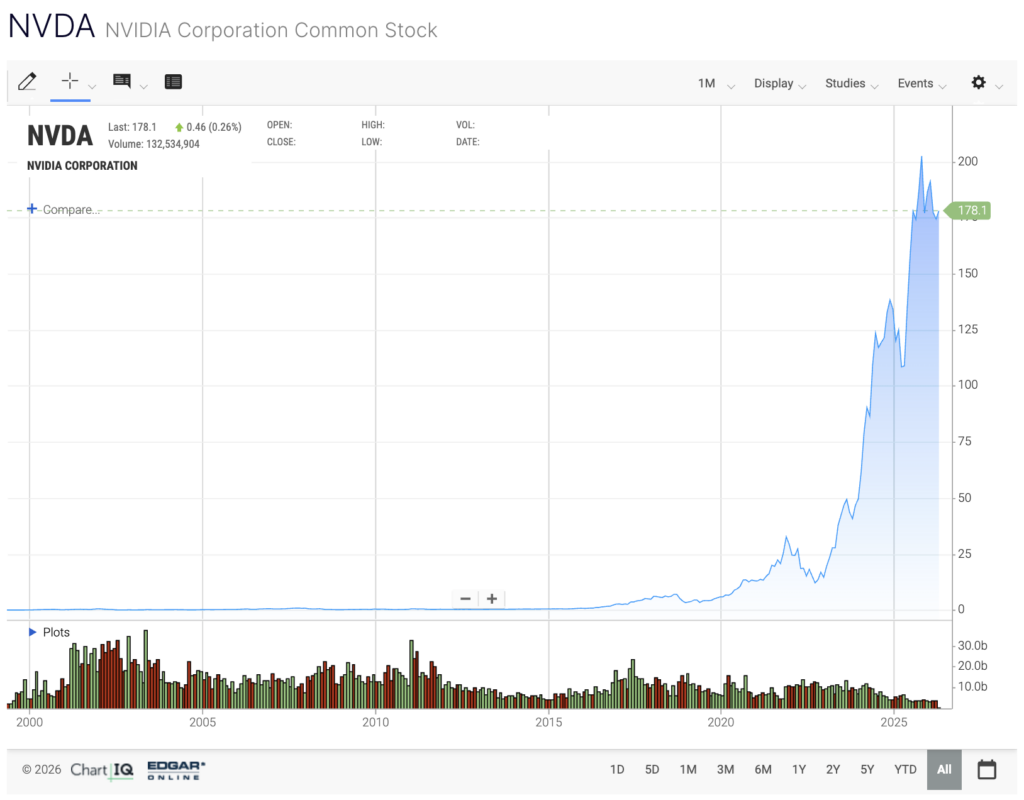Image resolution: width=1024 pixels, height=800 pixels.
Task: Select the YTD range
Action: 905,770
